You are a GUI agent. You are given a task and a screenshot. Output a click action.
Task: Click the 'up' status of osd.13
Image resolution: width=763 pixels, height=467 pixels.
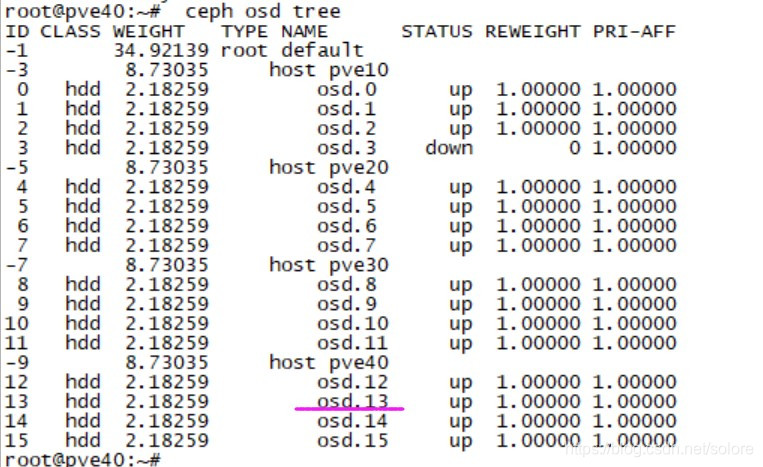point(461,403)
